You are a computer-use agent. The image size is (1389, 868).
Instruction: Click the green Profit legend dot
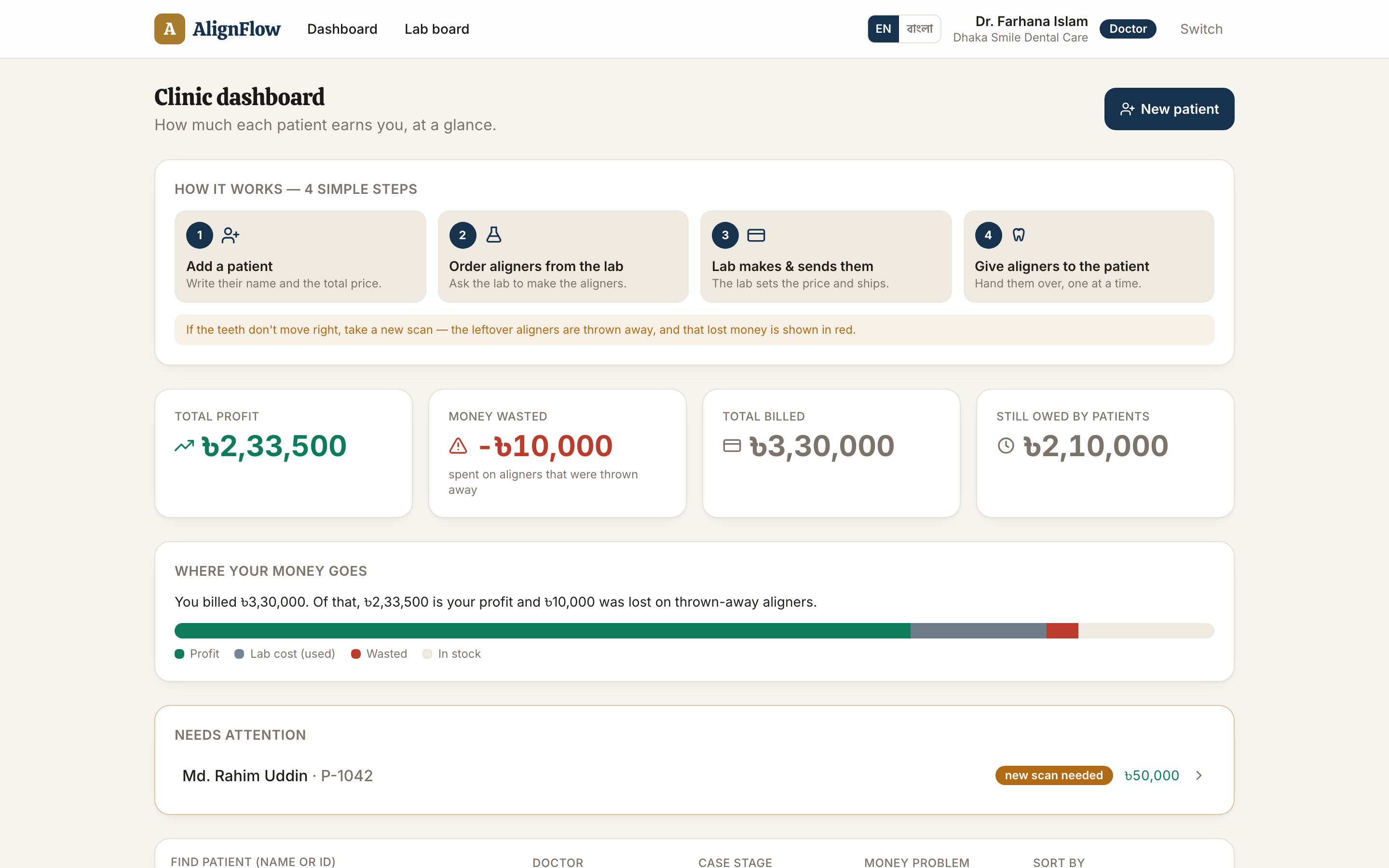179,654
